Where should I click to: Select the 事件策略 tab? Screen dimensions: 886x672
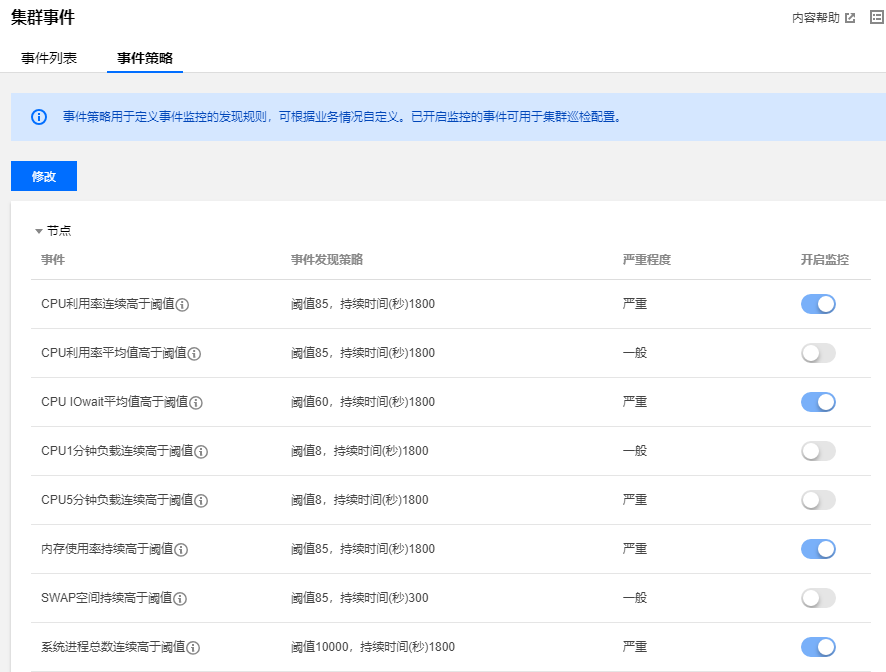point(145,58)
